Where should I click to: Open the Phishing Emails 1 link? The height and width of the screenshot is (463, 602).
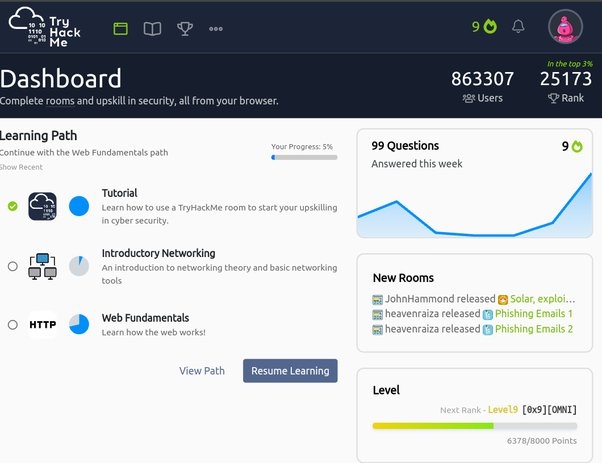tap(534, 314)
